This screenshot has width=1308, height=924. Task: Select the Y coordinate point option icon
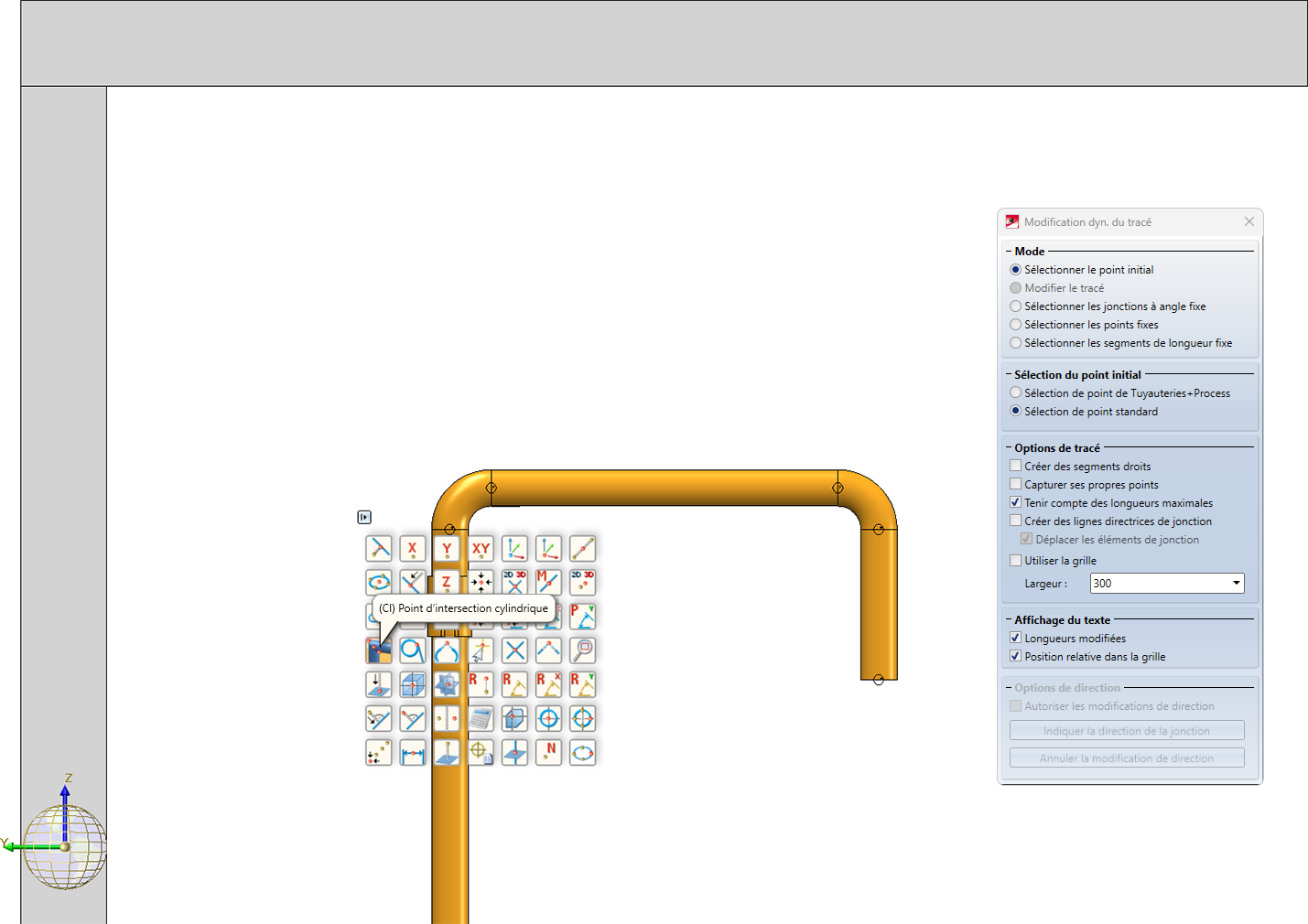point(447,548)
